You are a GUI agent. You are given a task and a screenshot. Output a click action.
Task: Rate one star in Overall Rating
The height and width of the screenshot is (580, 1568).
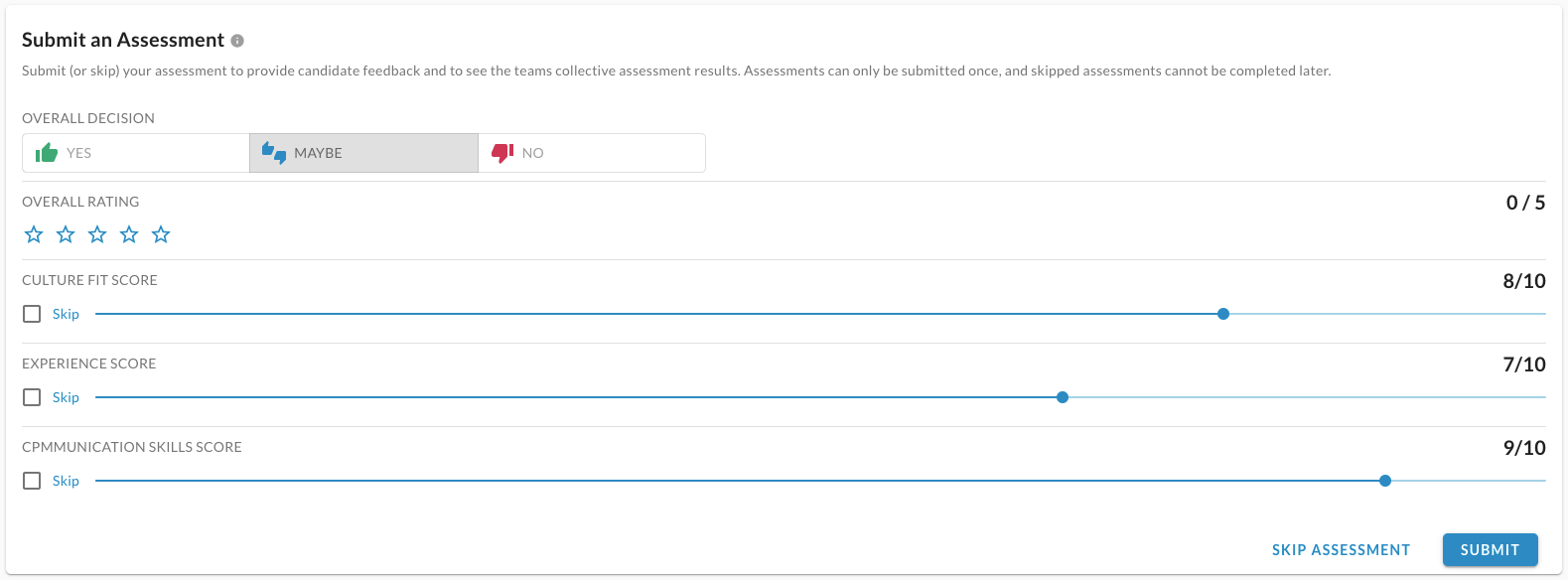coord(34,234)
